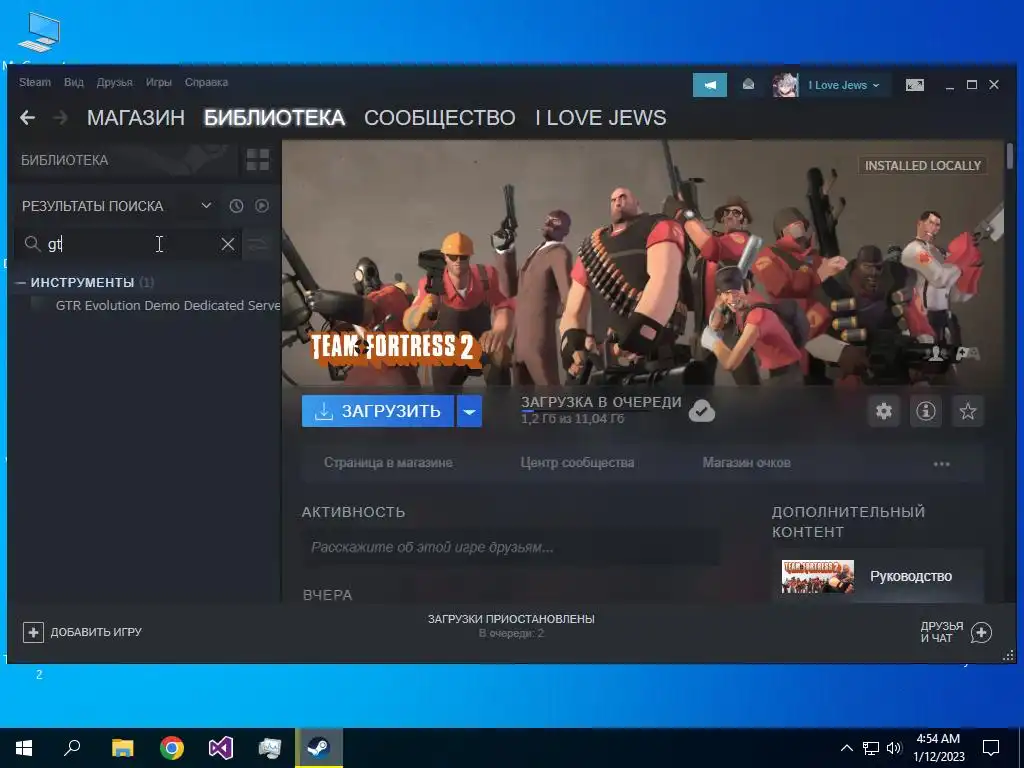Screen dimensions: 1024x768
Task: Switch to Big Picture mode icon
Action: (x=915, y=85)
